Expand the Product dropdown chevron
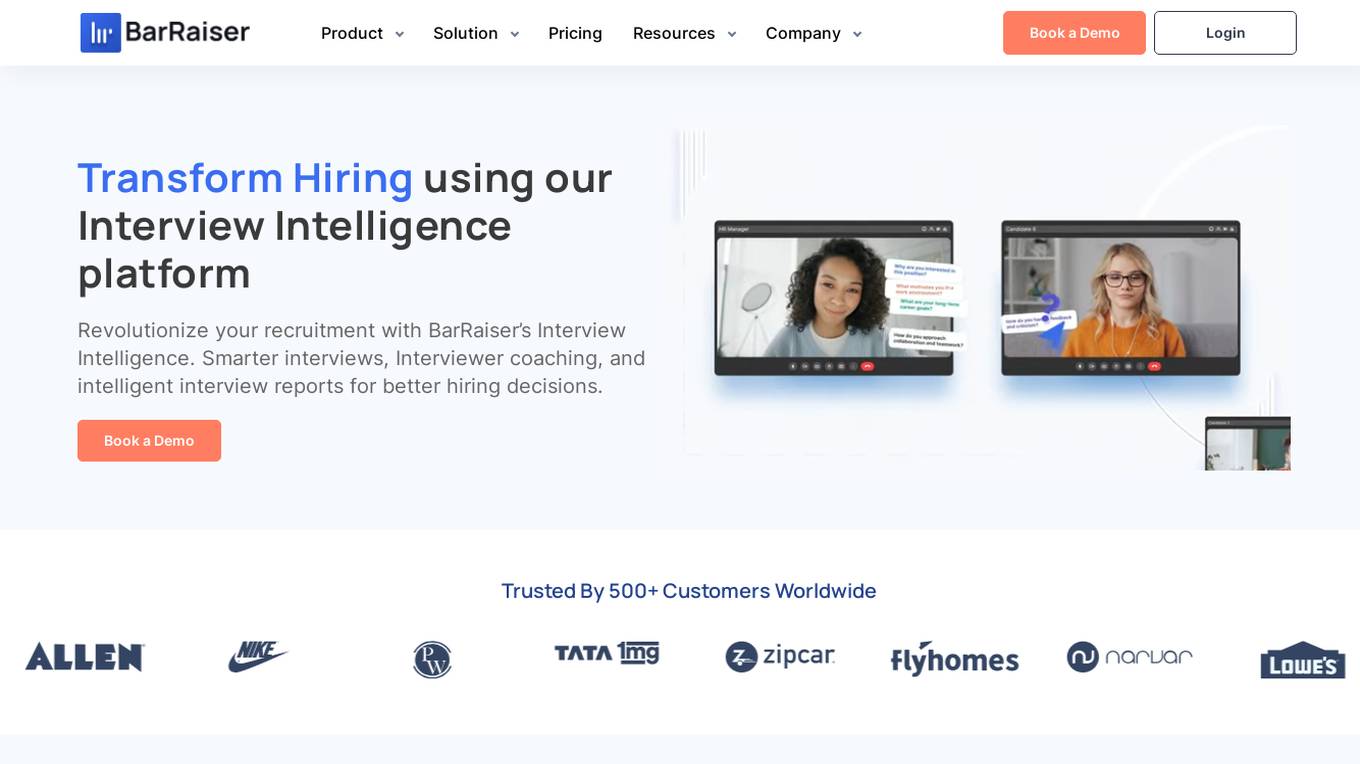 (399, 34)
